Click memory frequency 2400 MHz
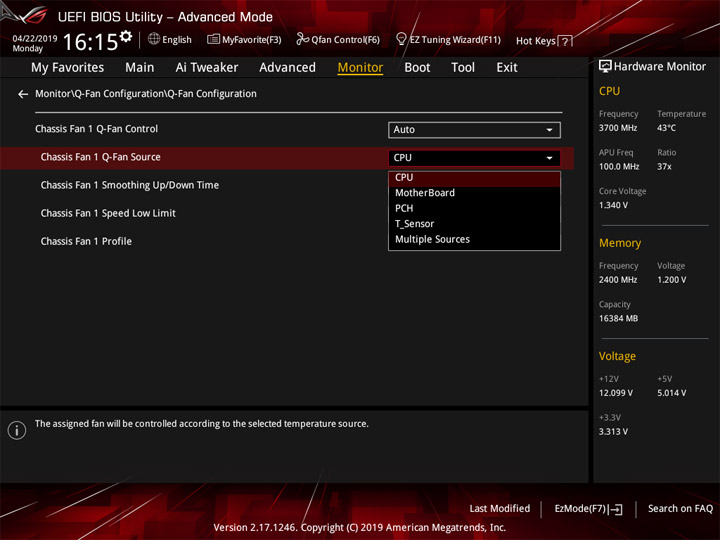The height and width of the screenshot is (540, 720). [x=618, y=280]
